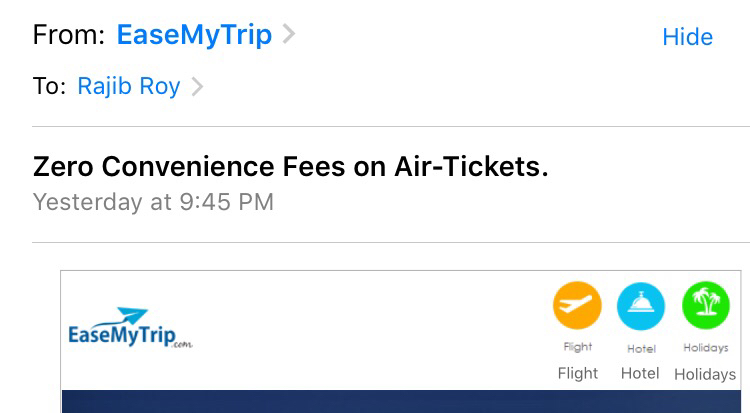The width and height of the screenshot is (750, 413).
Task: Click the To: label
Action: pyautogui.click(x=48, y=87)
